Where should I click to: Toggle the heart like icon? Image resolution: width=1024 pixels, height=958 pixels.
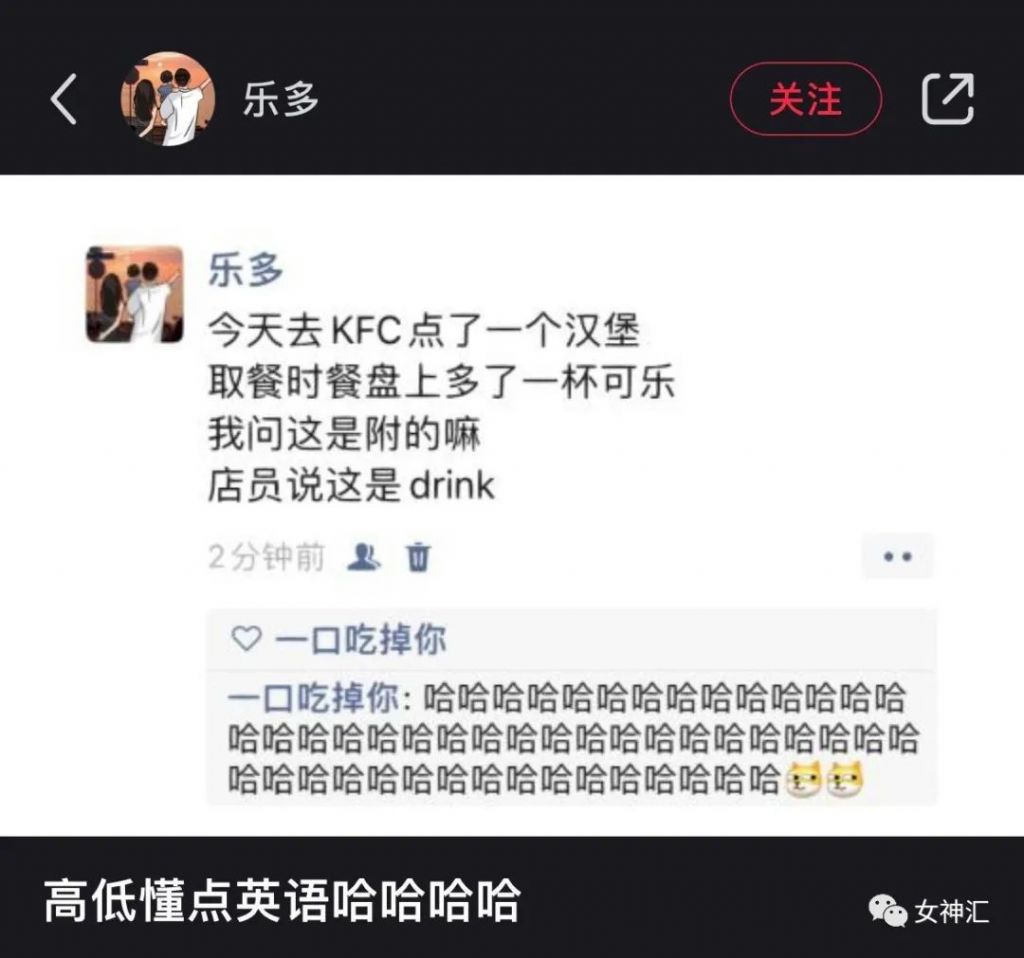point(246,639)
